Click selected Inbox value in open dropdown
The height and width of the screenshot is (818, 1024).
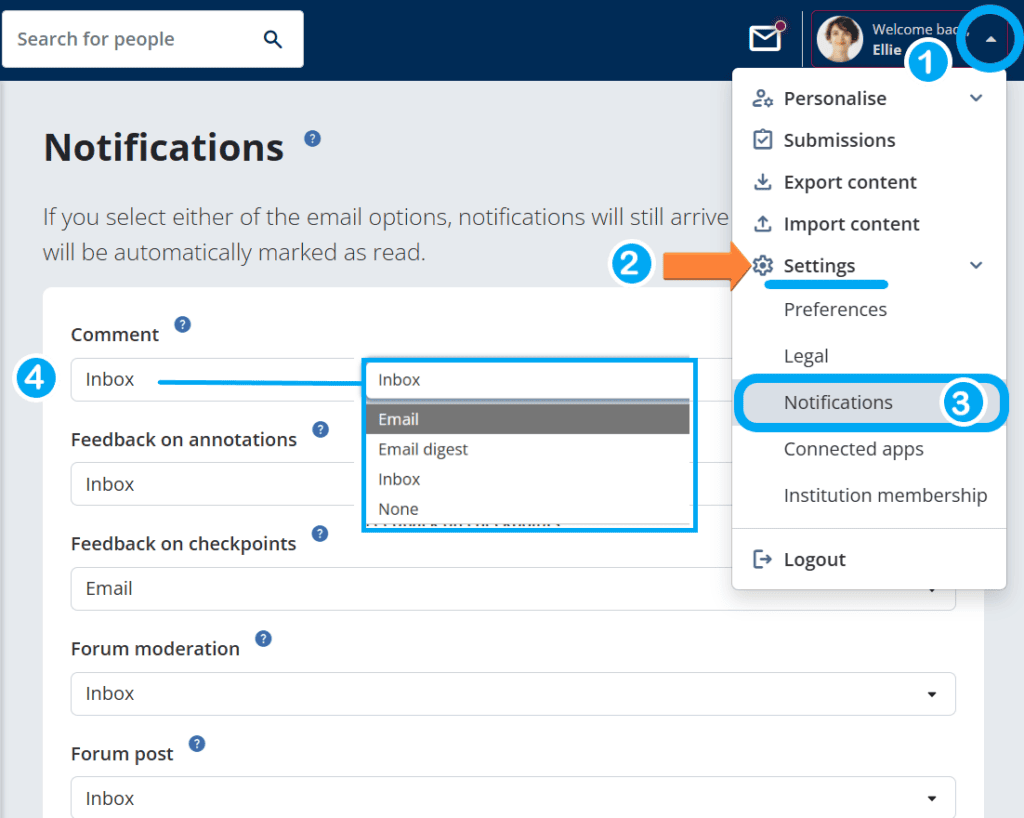(529, 380)
